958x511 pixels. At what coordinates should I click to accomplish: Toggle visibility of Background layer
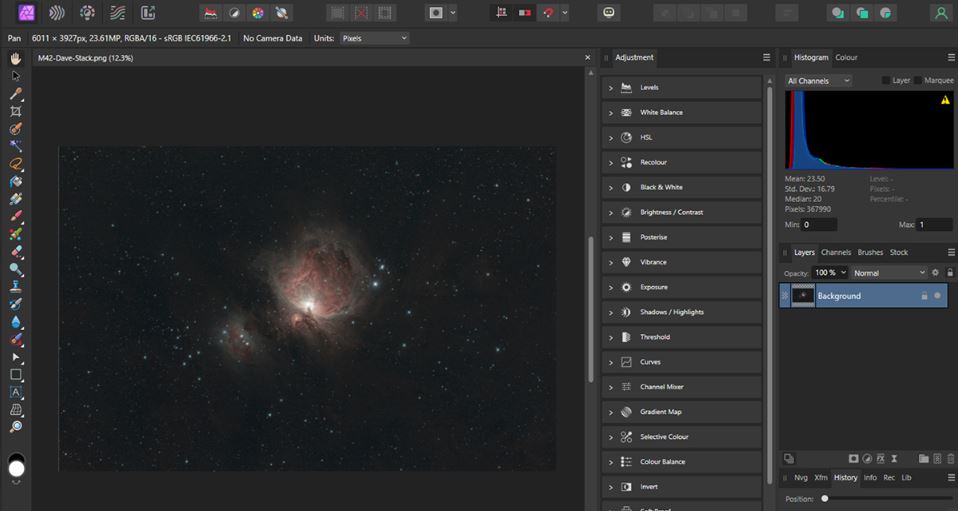pyautogui.click(x=937, y=296)
